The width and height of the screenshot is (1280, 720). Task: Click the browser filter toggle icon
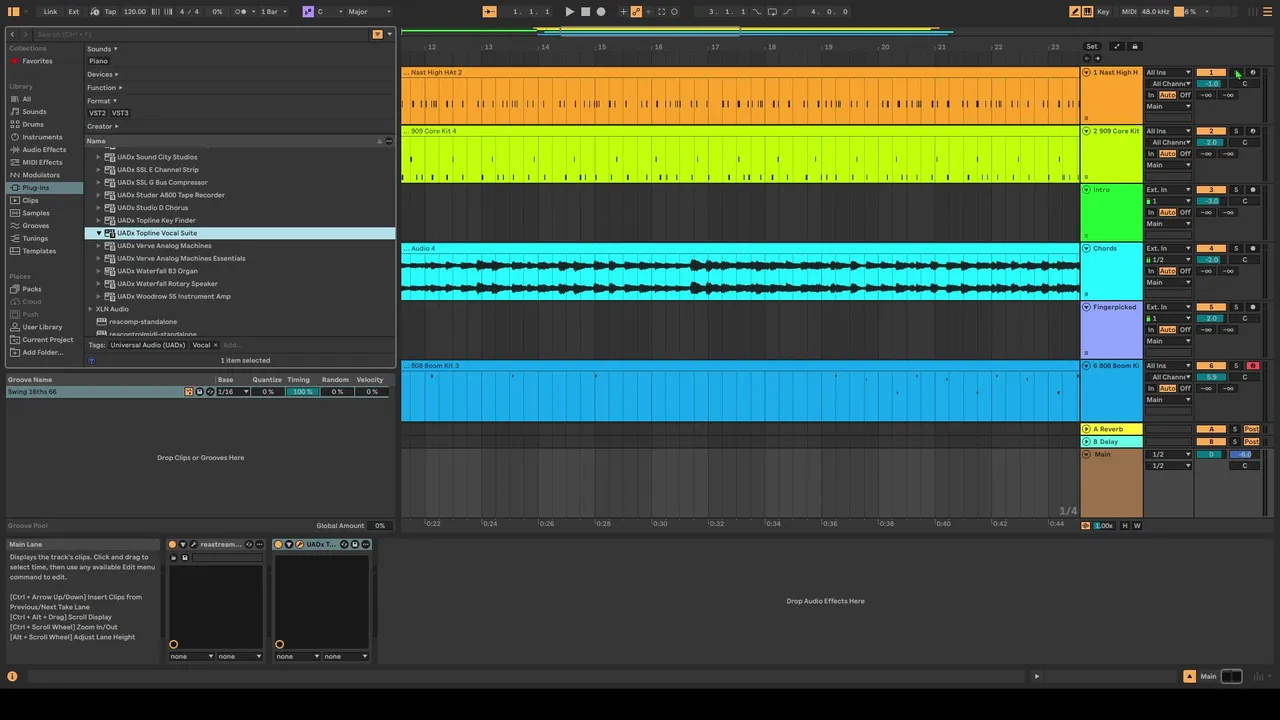coord(377,34)
